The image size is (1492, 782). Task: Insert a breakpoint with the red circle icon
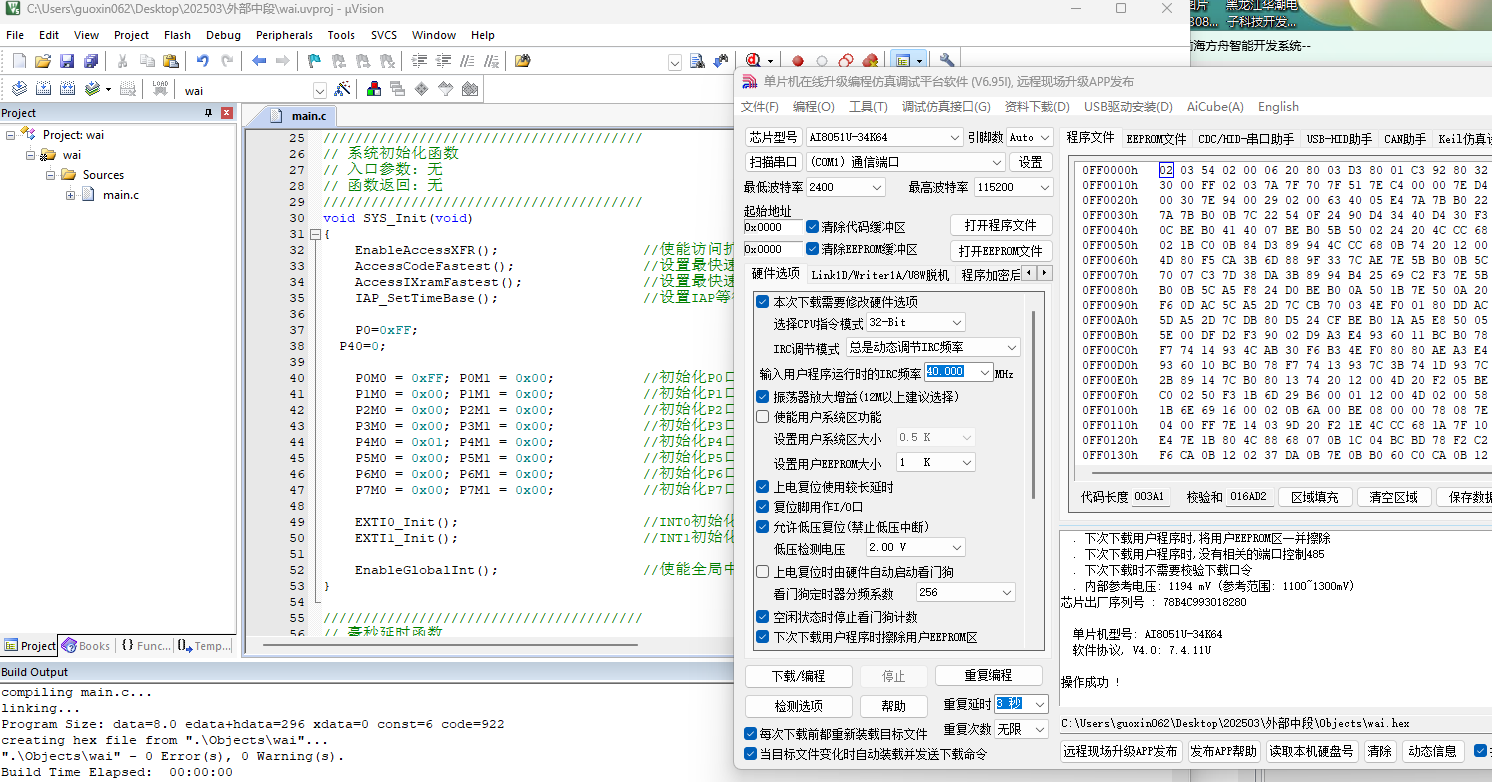pyautogui.click(x=798, y=61)
